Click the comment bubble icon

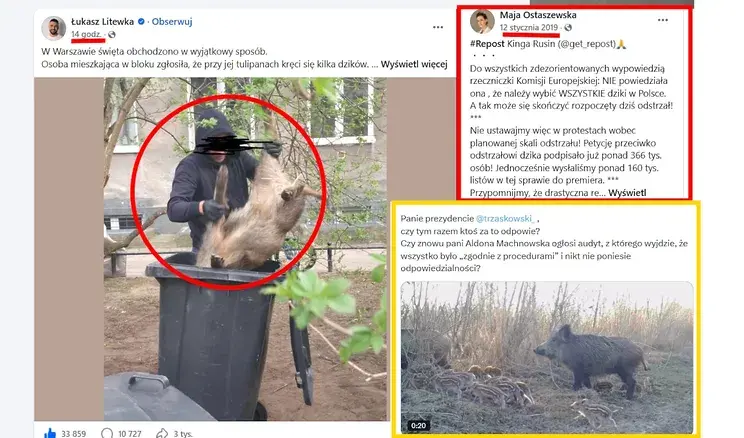point(107,433)
